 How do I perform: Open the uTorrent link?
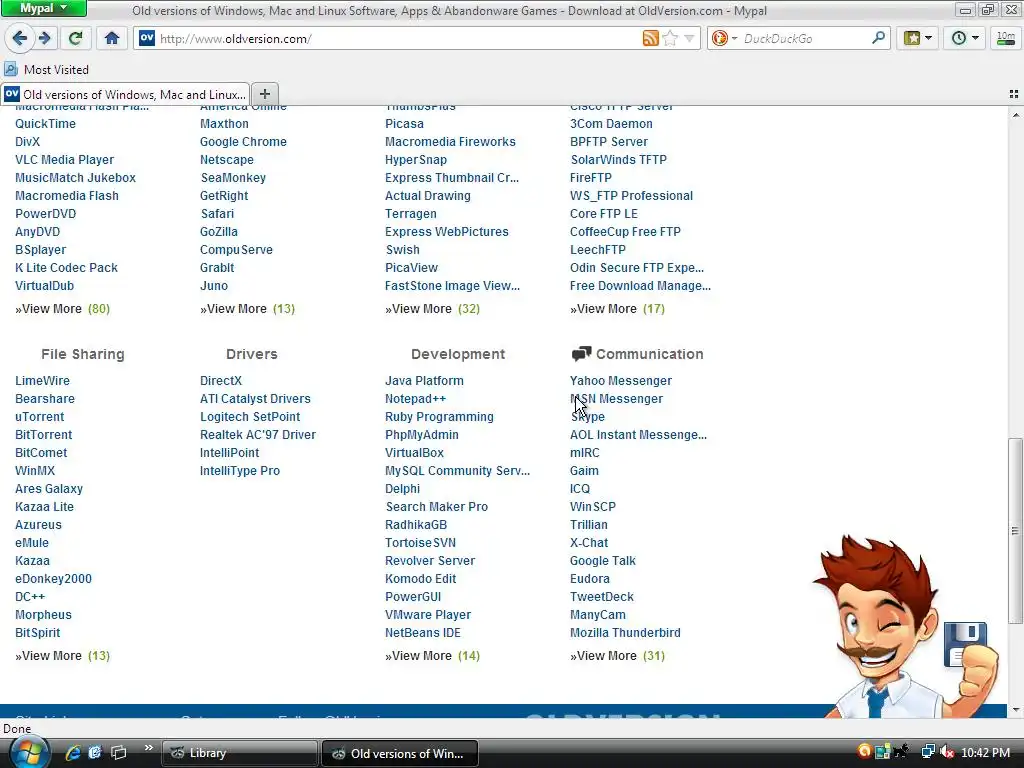click(40, 416)
